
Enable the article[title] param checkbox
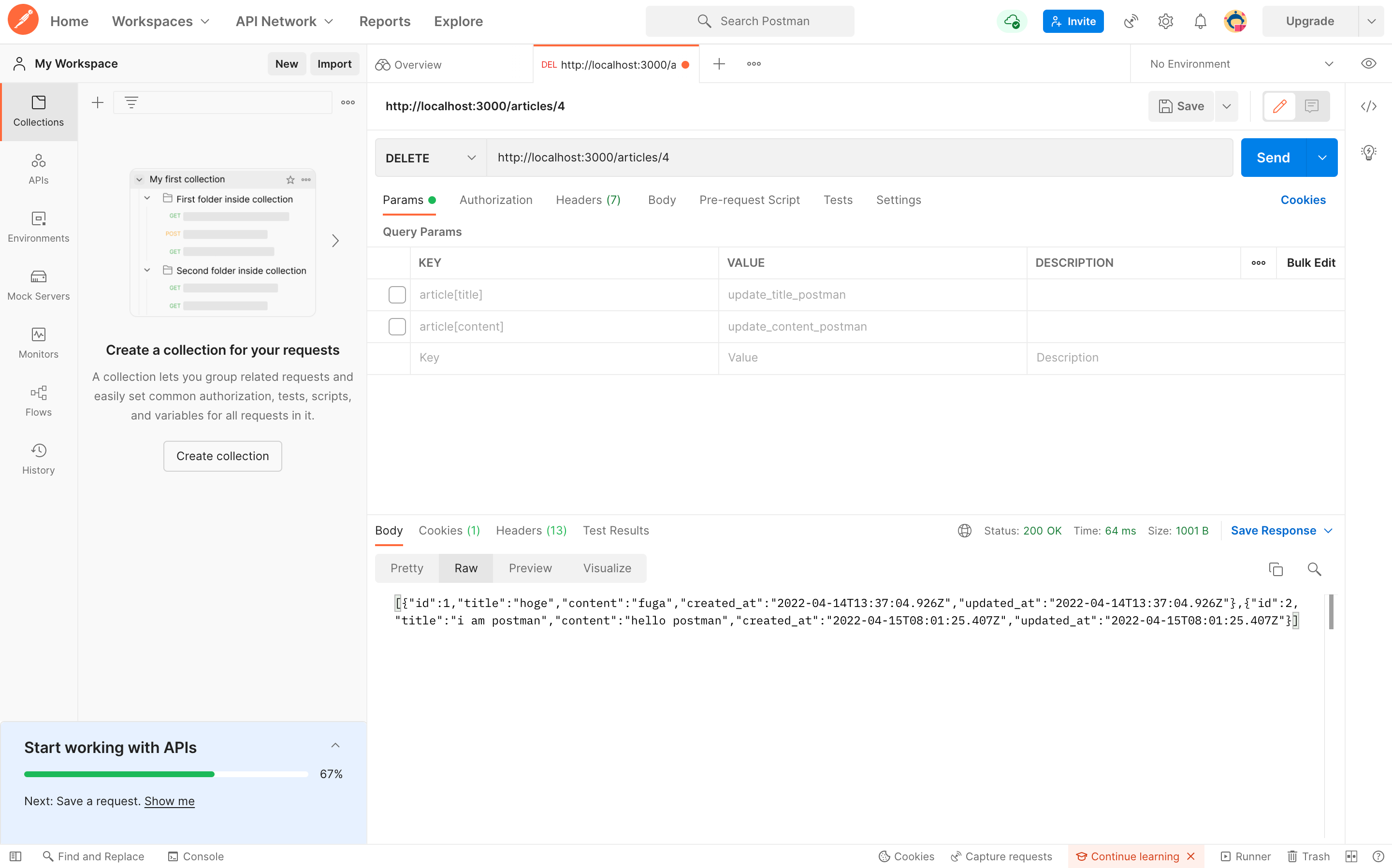coord(397,294)
